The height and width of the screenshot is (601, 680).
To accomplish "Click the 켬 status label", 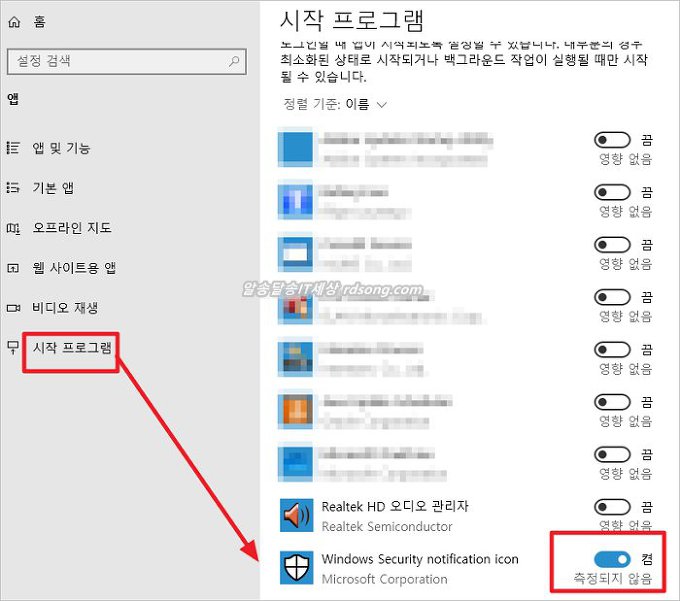I will tap(647, 559).
